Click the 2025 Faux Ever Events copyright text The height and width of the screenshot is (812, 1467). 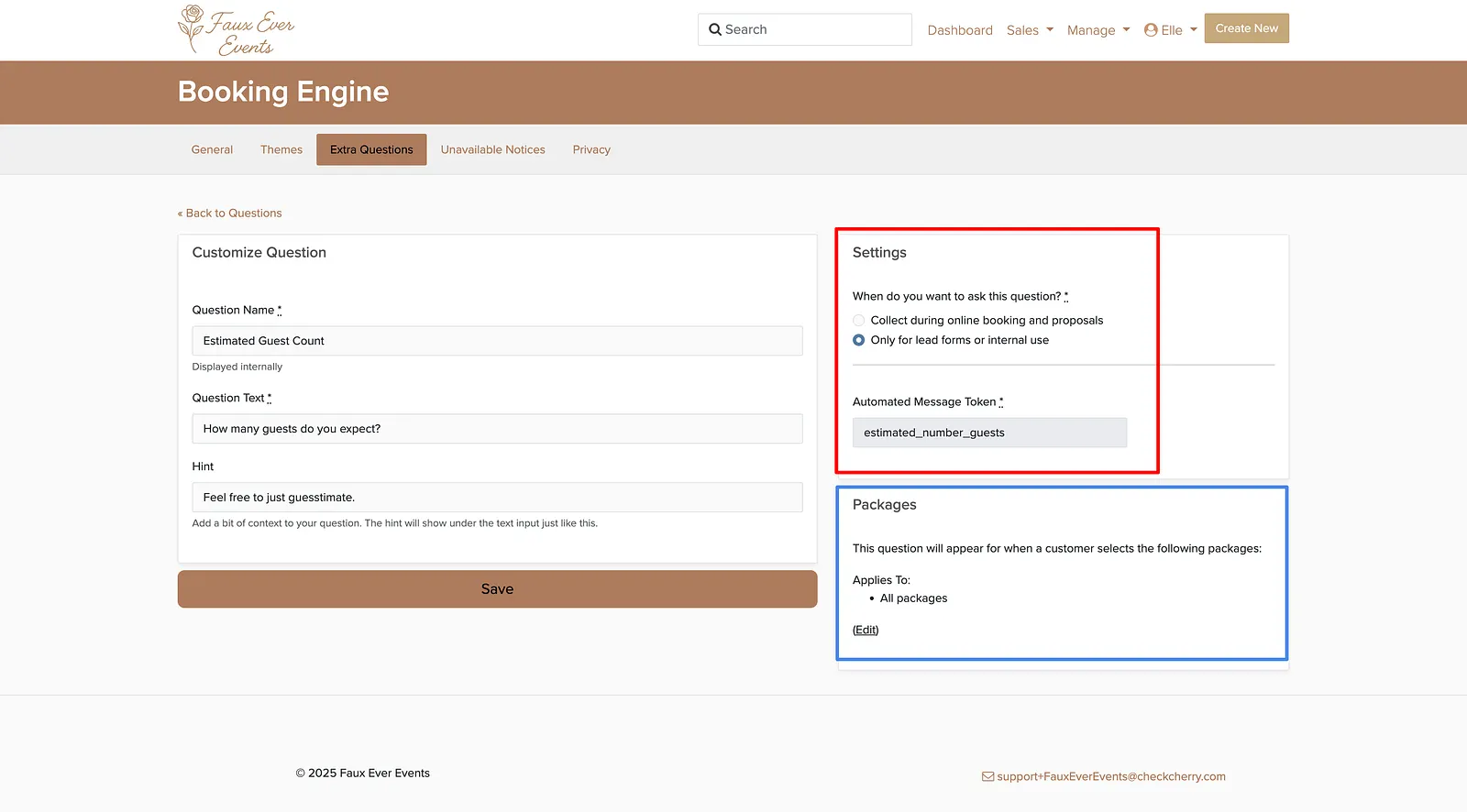pos(363,773)
